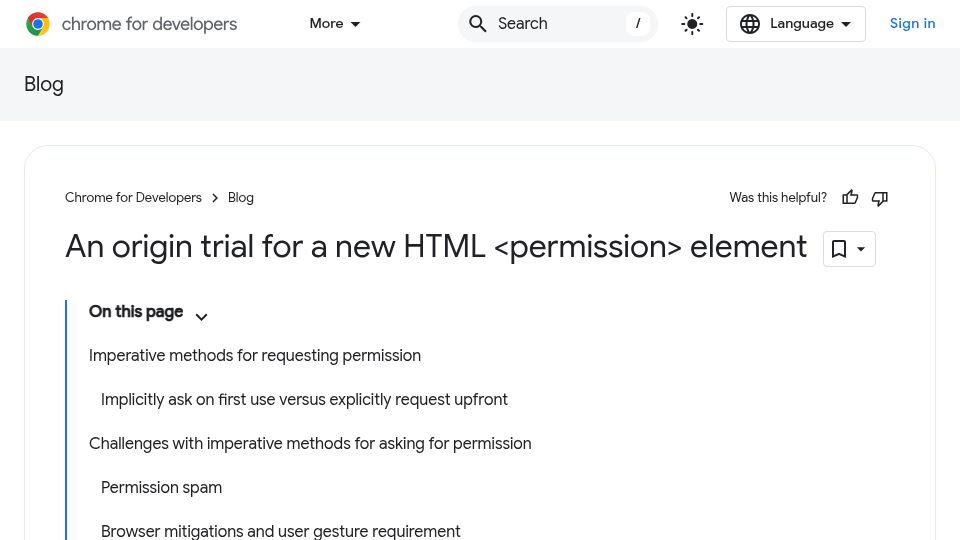Open the Blog breadcrumb link
Viewport: 960px width, 540px height.
point(241,198)
